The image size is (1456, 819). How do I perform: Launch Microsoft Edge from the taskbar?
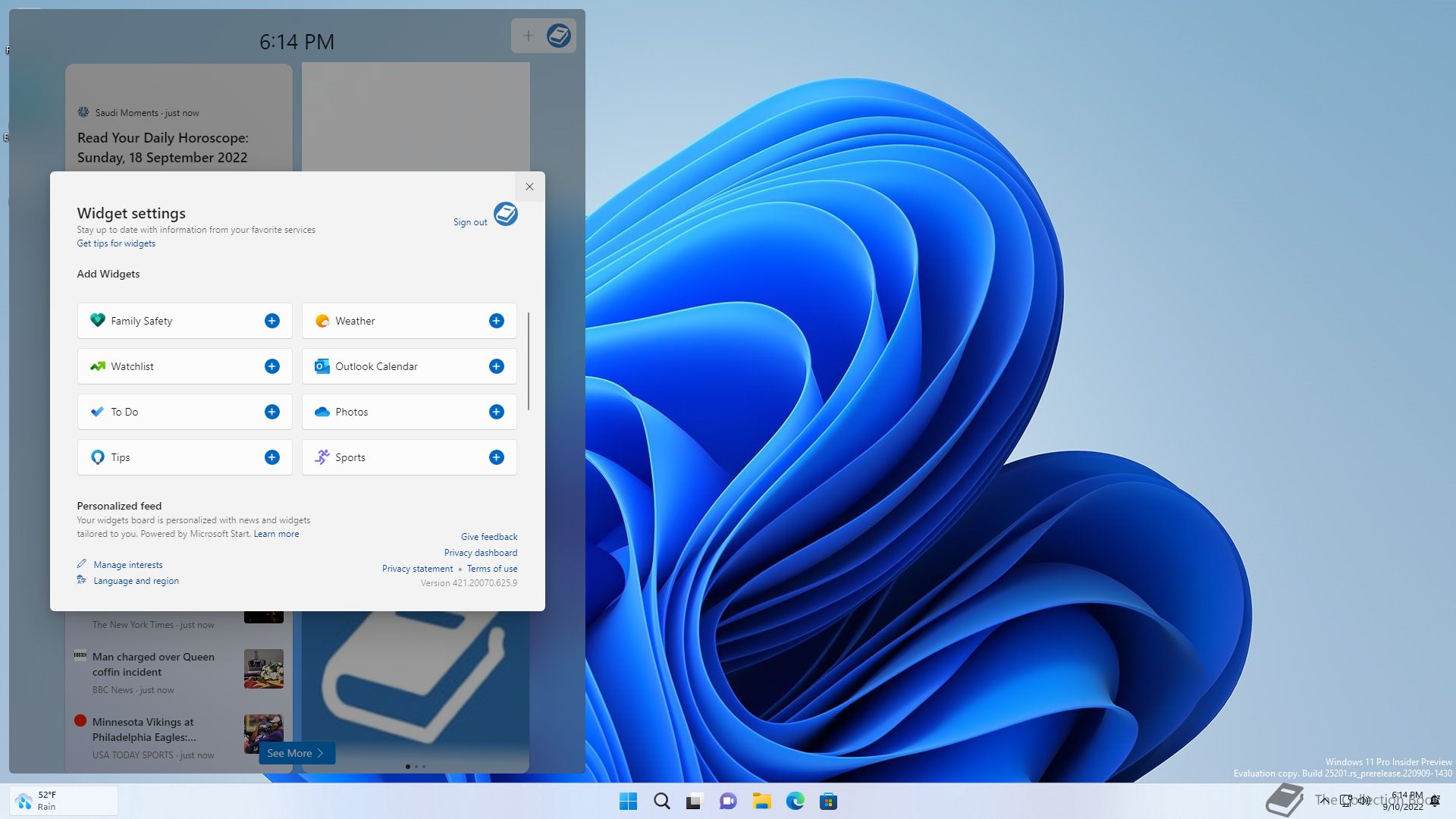[x=795, y=801]
